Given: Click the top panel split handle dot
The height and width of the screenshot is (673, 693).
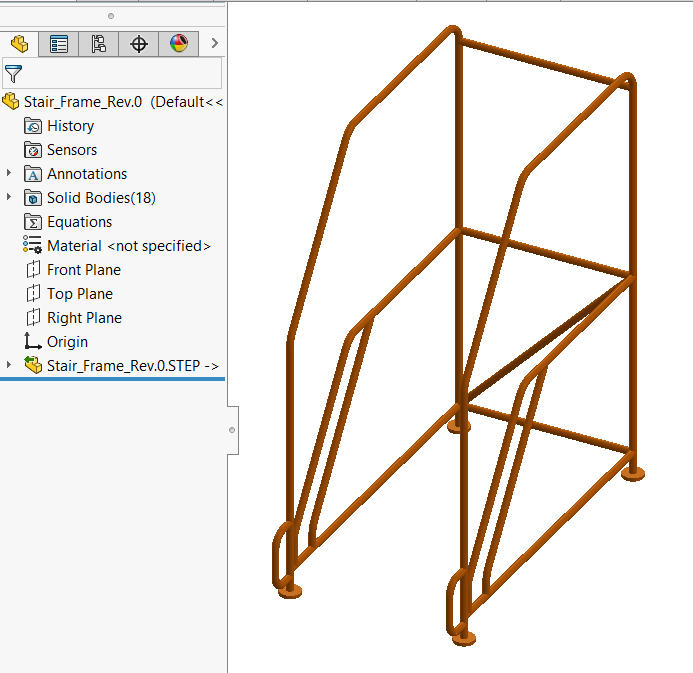Looking at the screenshot, I should [111, 16].
